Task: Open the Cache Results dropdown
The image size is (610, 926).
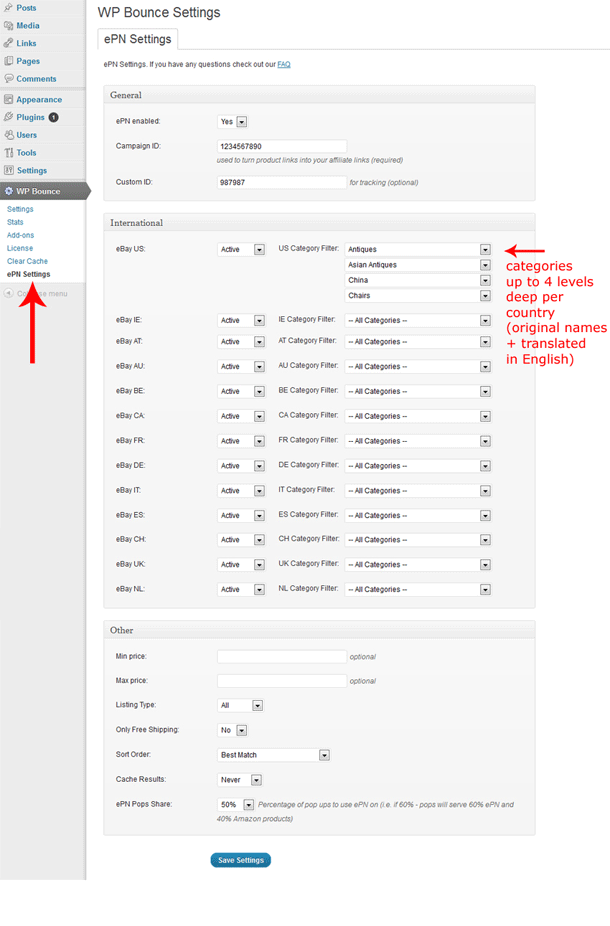Action: coord(240,780)
